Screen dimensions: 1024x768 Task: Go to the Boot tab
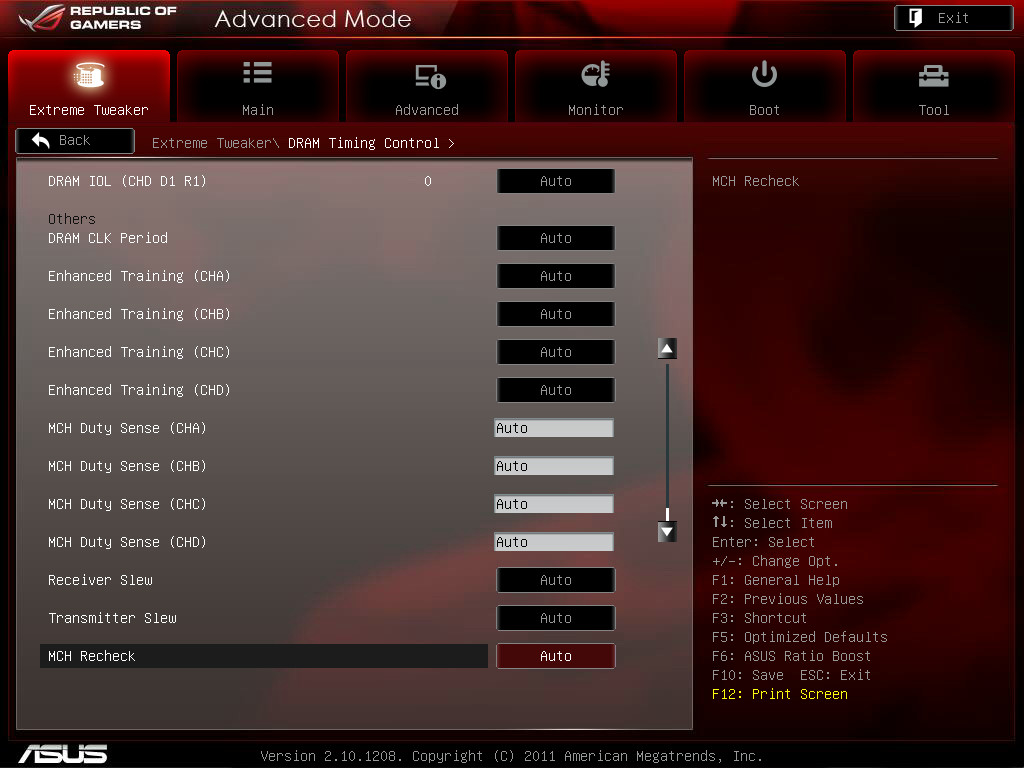(765, 86)
